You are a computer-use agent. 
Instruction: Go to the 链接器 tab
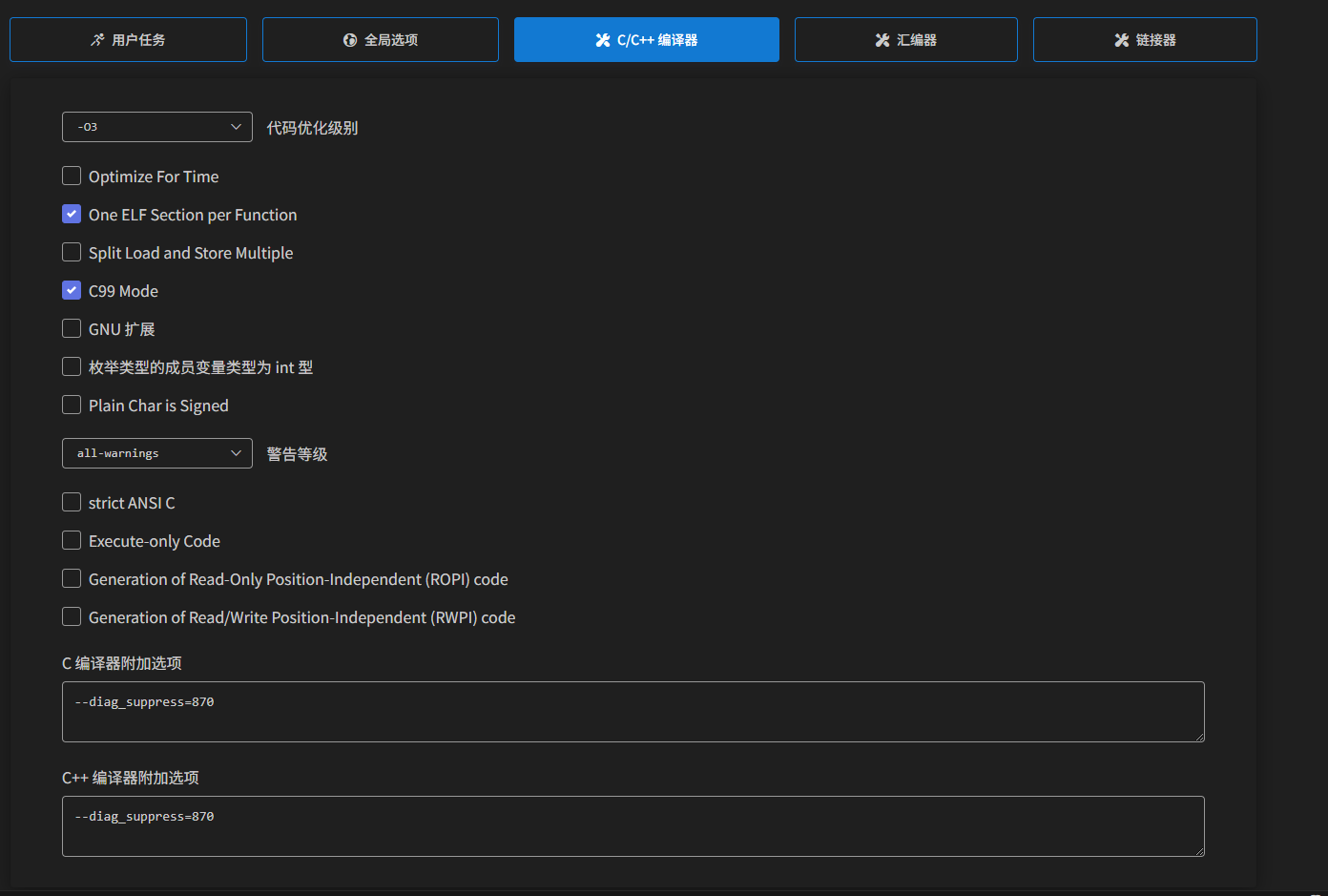[x=1145, y=39]
